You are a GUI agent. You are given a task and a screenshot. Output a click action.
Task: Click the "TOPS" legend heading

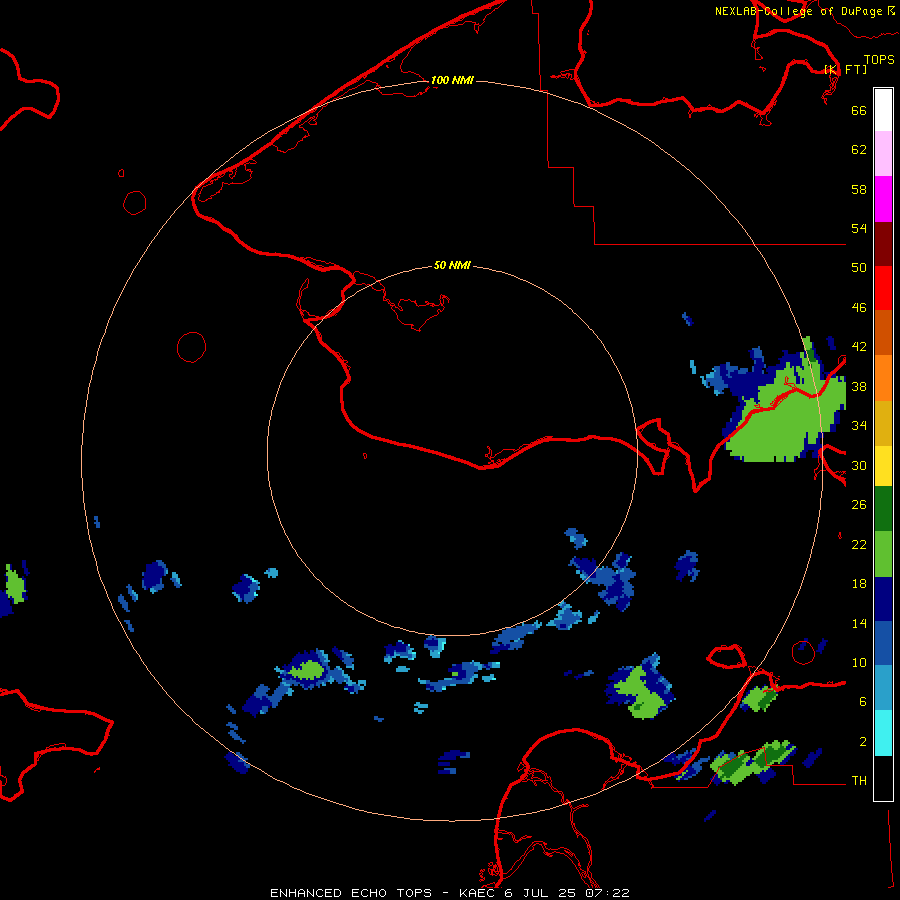[879, 60]
